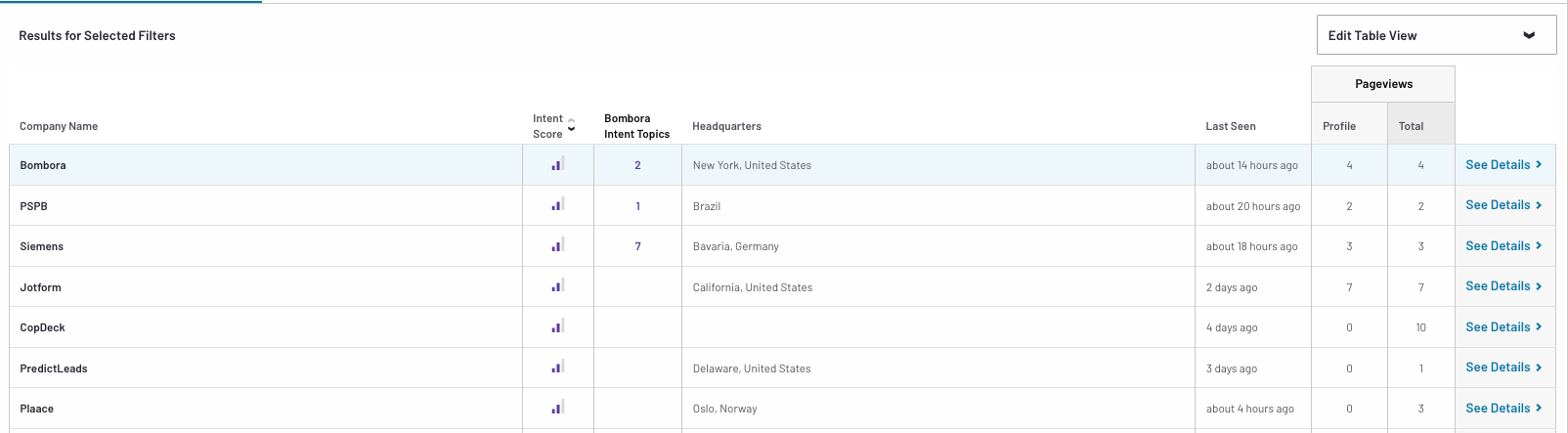Click See Details chevron for CopDeck
The height and width of the screenshot is (433, 1568).
pos(1539,327)
